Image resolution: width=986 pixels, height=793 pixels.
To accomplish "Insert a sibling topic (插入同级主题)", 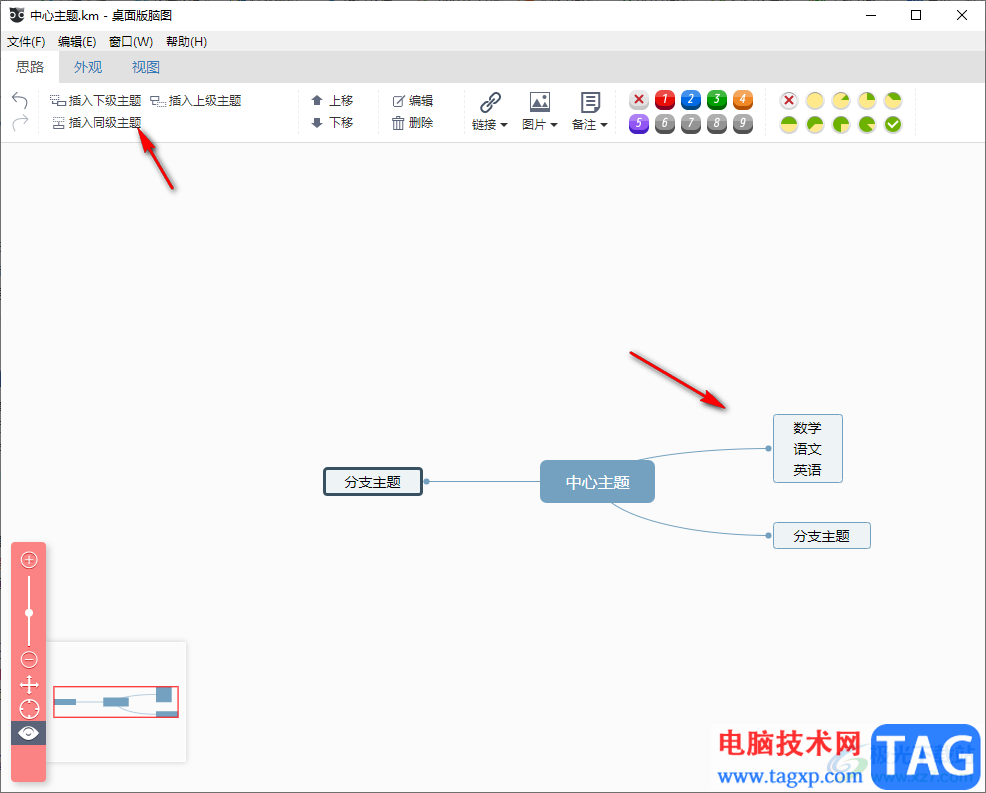I will point(96,123).
